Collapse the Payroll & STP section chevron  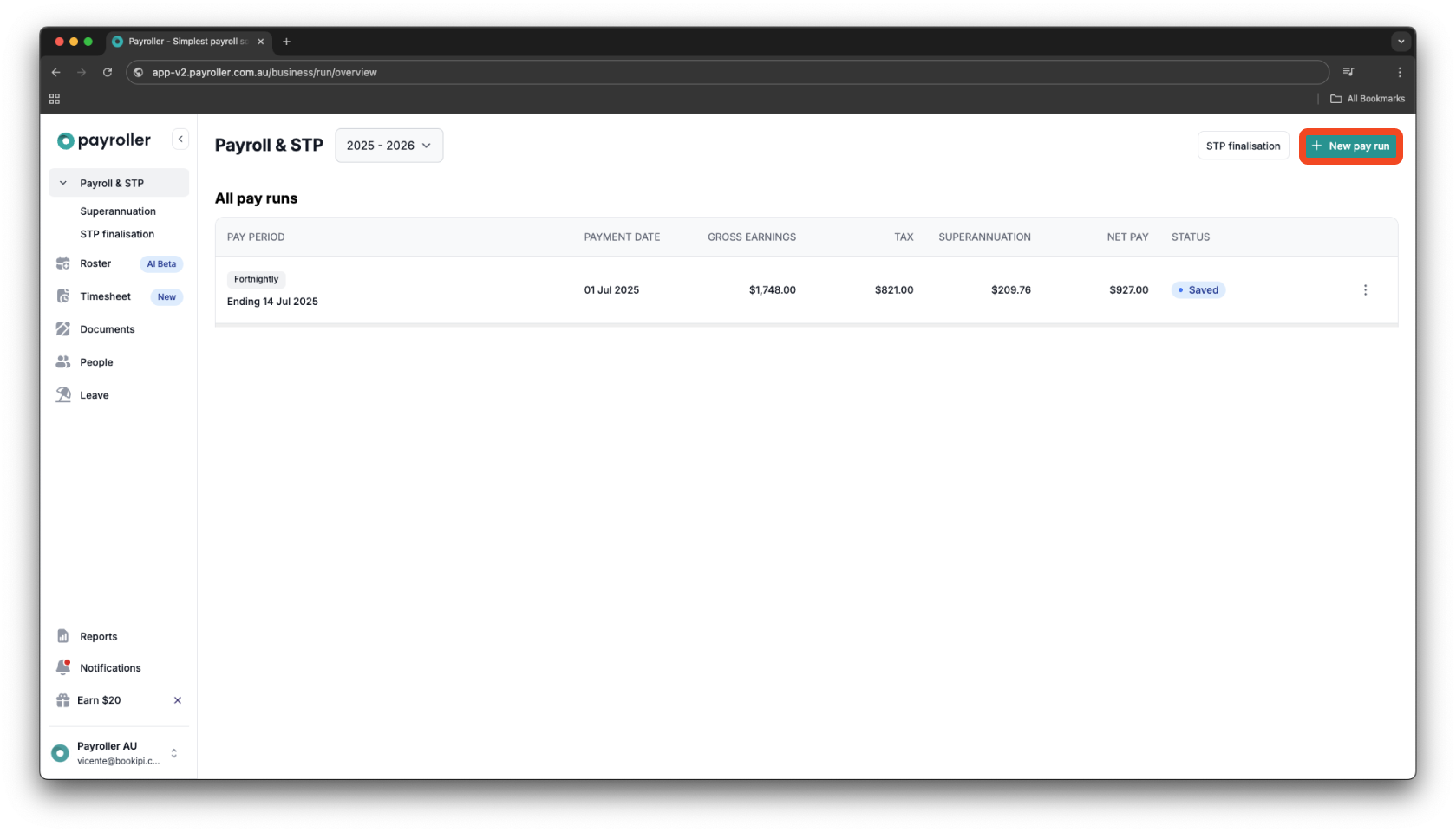click(x=62, y=183)
